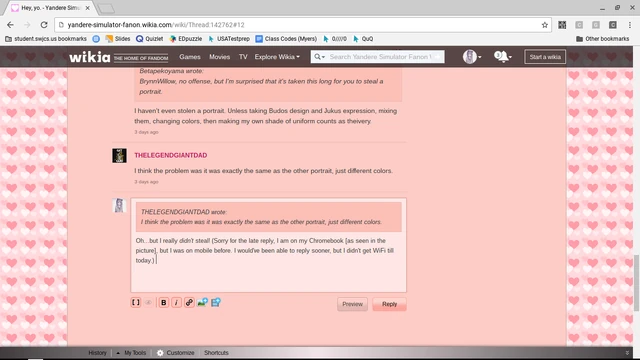Reload the page with refresh icon
Screen dimensions: 640x360
point(44,25)
